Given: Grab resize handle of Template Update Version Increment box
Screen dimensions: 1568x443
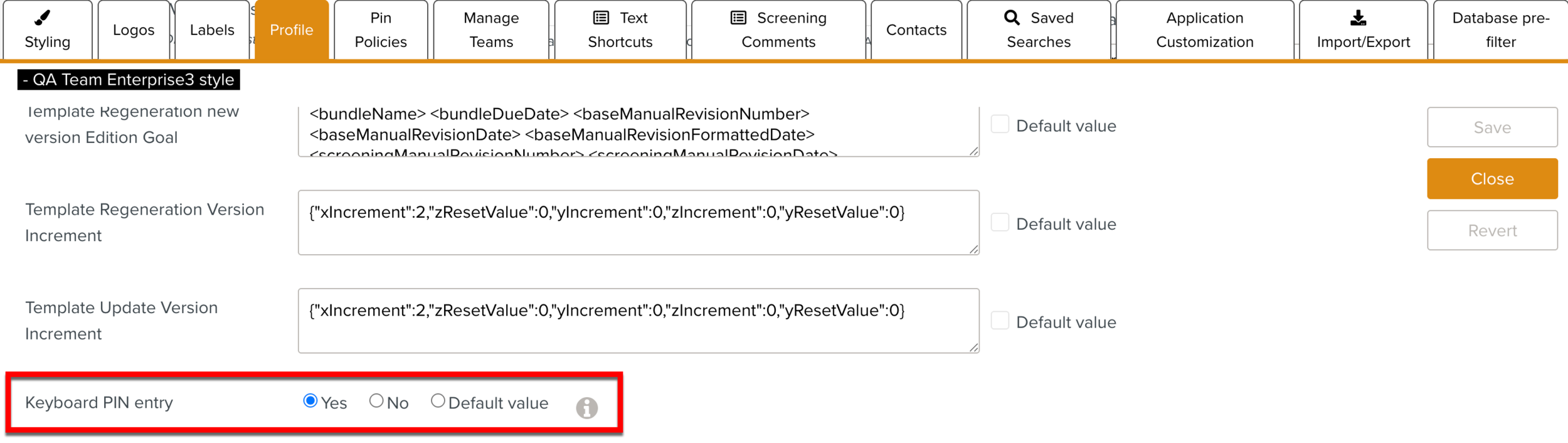Looking at the screenshot, I should (973, 348).
